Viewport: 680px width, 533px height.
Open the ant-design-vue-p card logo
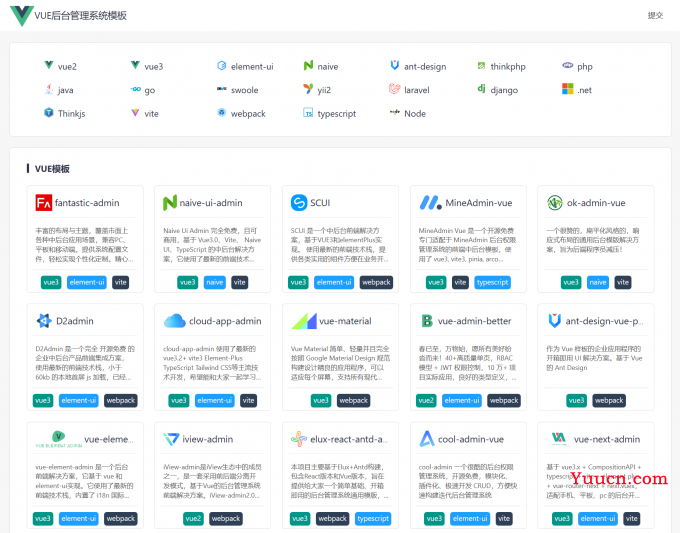pyautogui.click(x=555, y=321)
